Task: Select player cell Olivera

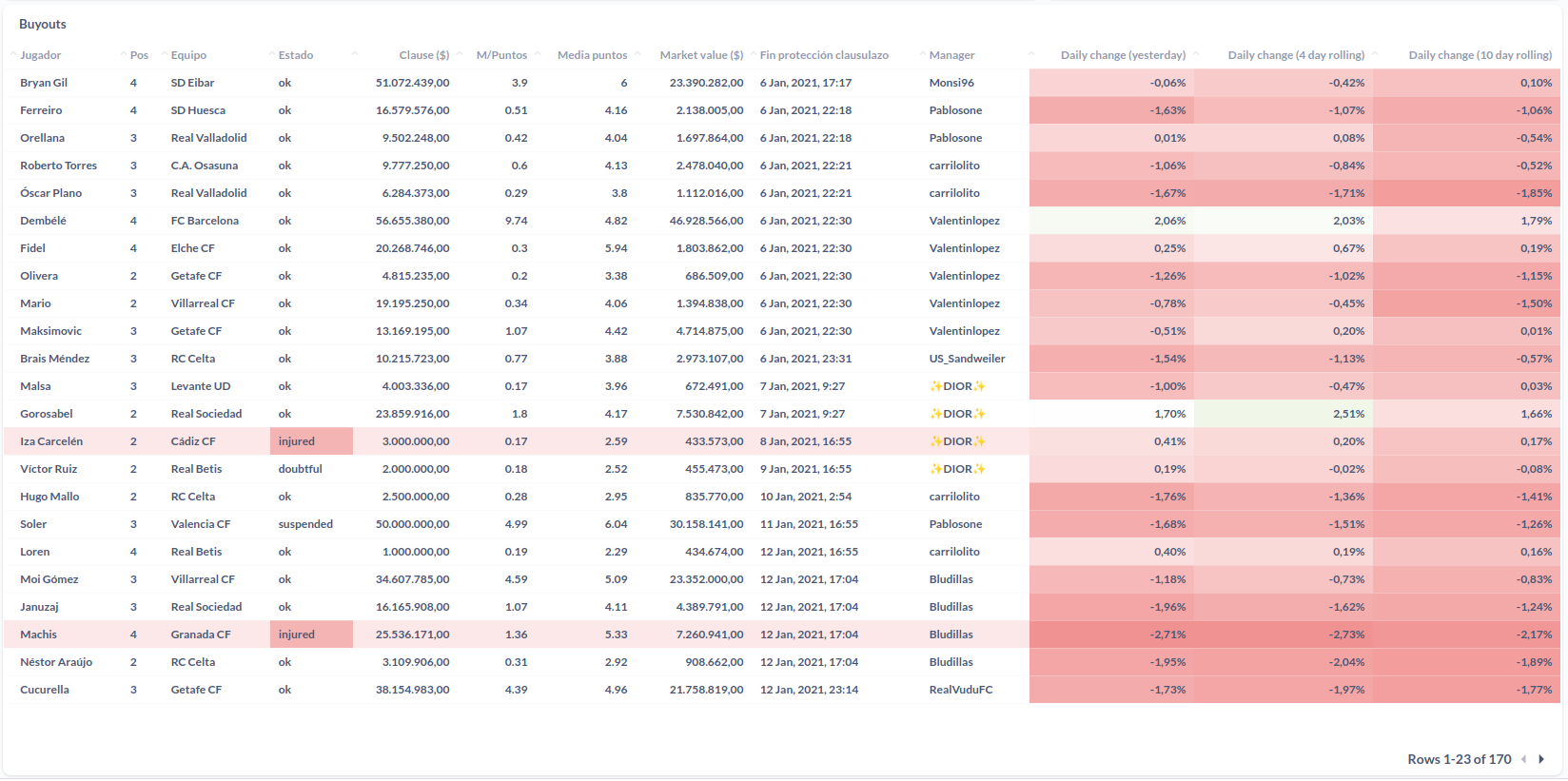Action: pyautogui.click(x=39, y=276)
